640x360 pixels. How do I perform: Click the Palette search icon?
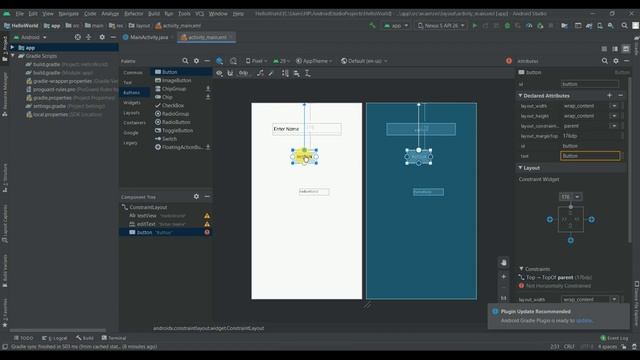(x=185, y=61)
